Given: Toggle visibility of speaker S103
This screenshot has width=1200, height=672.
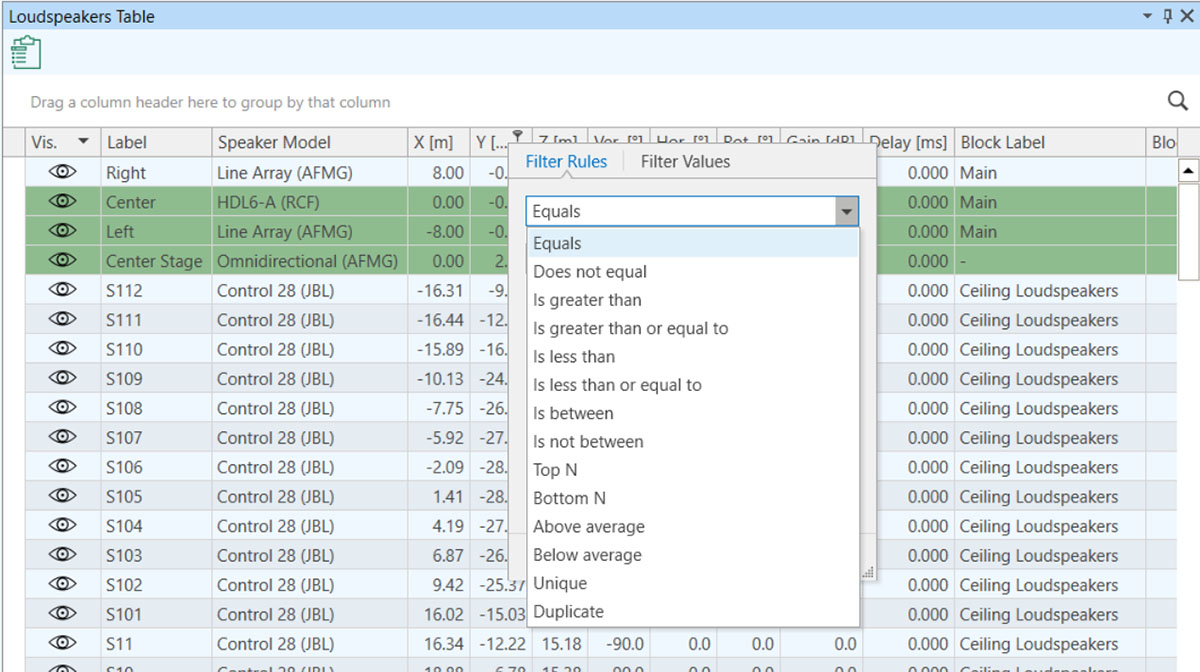Looking at the screenshot, I should 62,555.
